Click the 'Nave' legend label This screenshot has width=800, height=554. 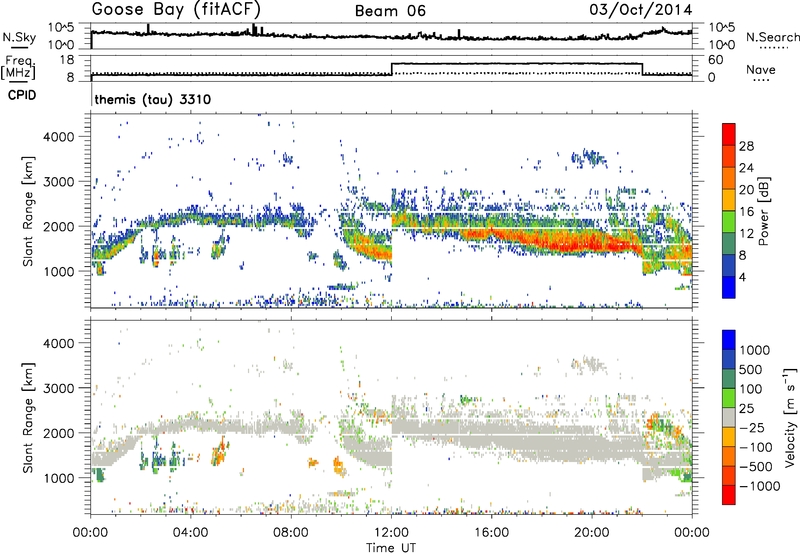point(761,69)
